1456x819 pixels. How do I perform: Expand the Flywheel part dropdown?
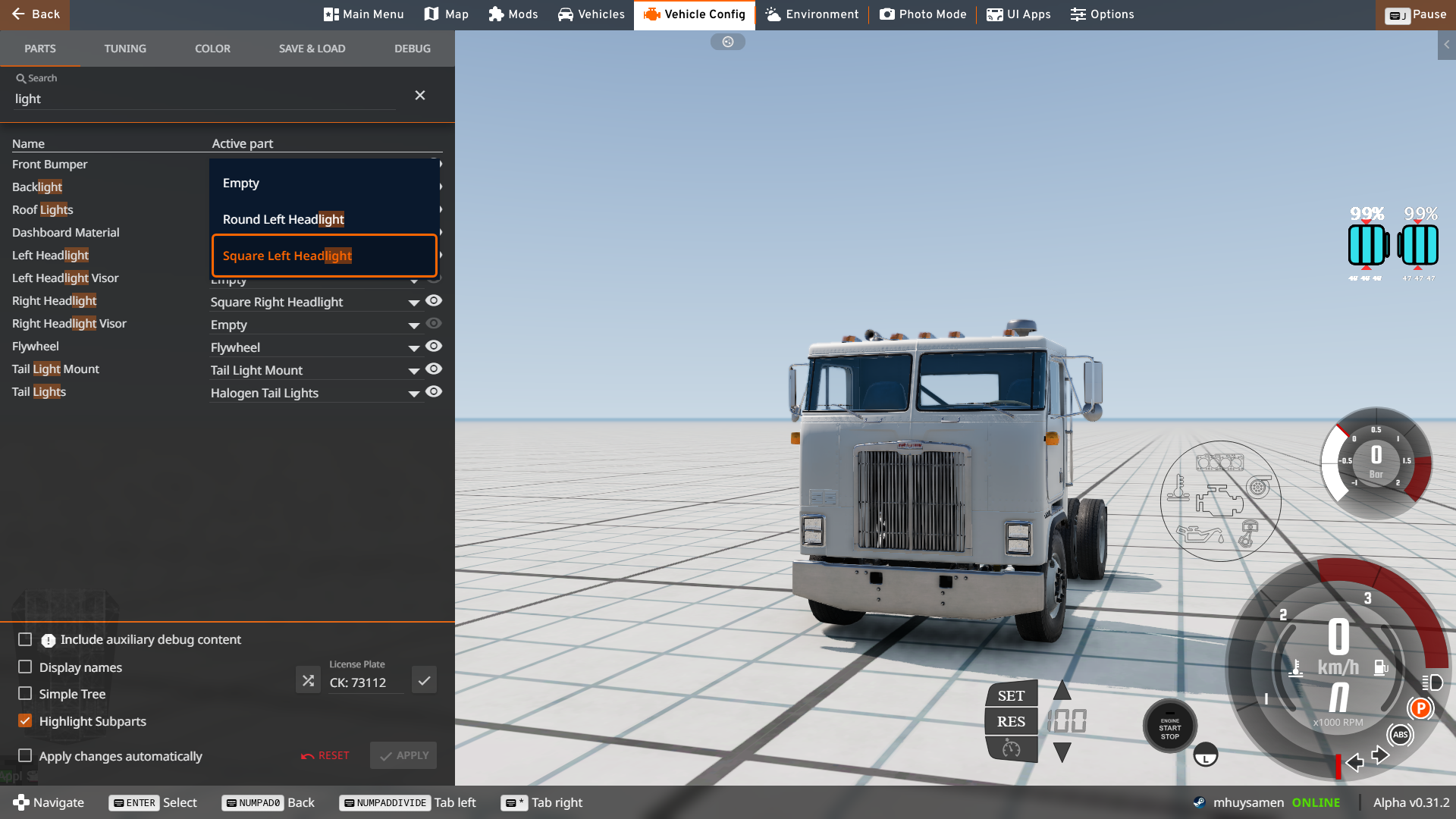(414, 348)
